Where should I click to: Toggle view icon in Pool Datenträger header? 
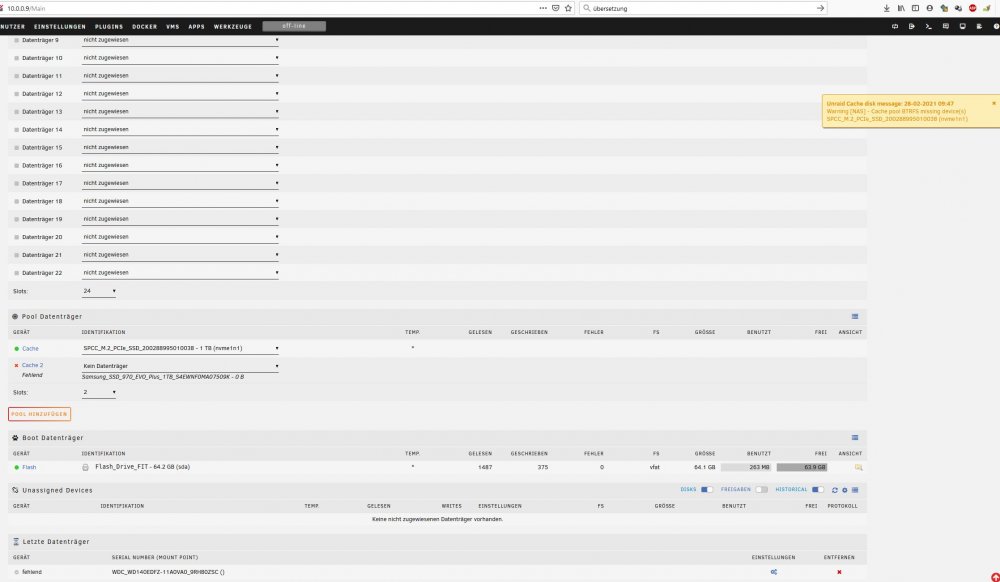855,316
